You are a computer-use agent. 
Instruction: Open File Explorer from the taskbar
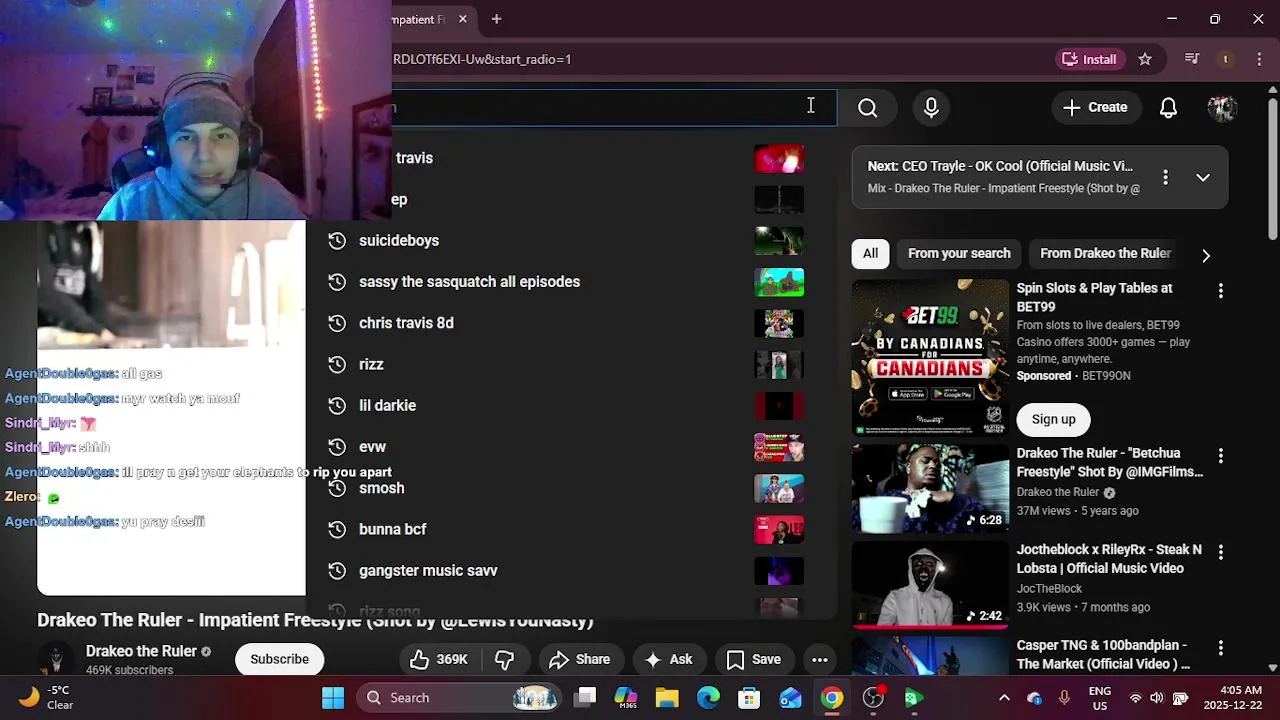(x=667, y=698)
